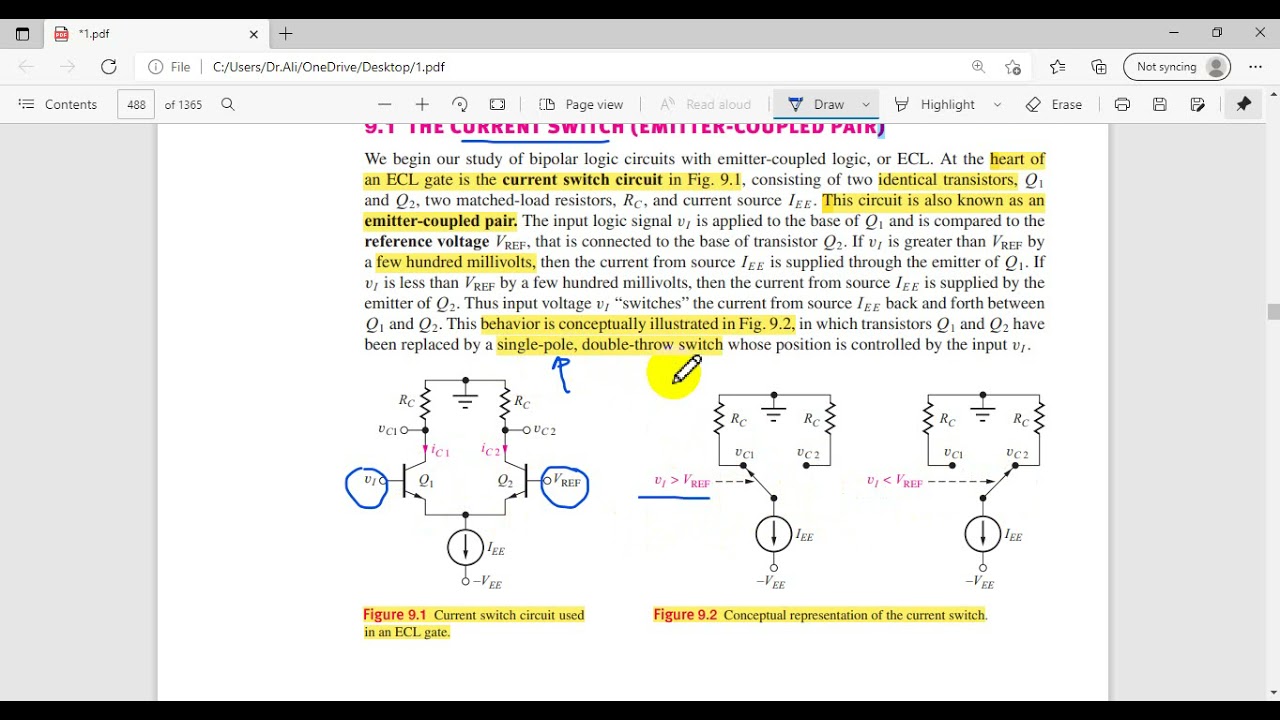This screenshot has width=1280, height=720.
Task: Go back to previous page
Action: click(x=27, y=67)
